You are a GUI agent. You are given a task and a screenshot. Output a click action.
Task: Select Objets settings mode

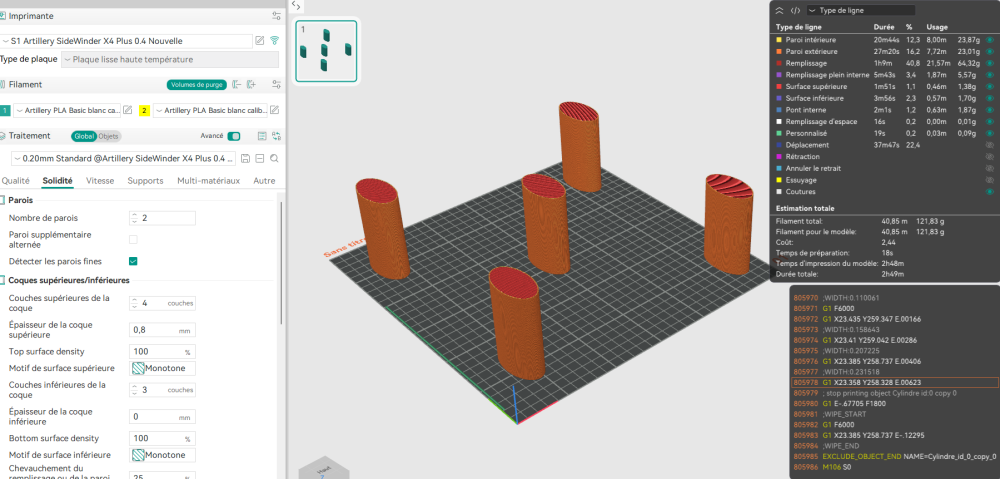point(108,136)
